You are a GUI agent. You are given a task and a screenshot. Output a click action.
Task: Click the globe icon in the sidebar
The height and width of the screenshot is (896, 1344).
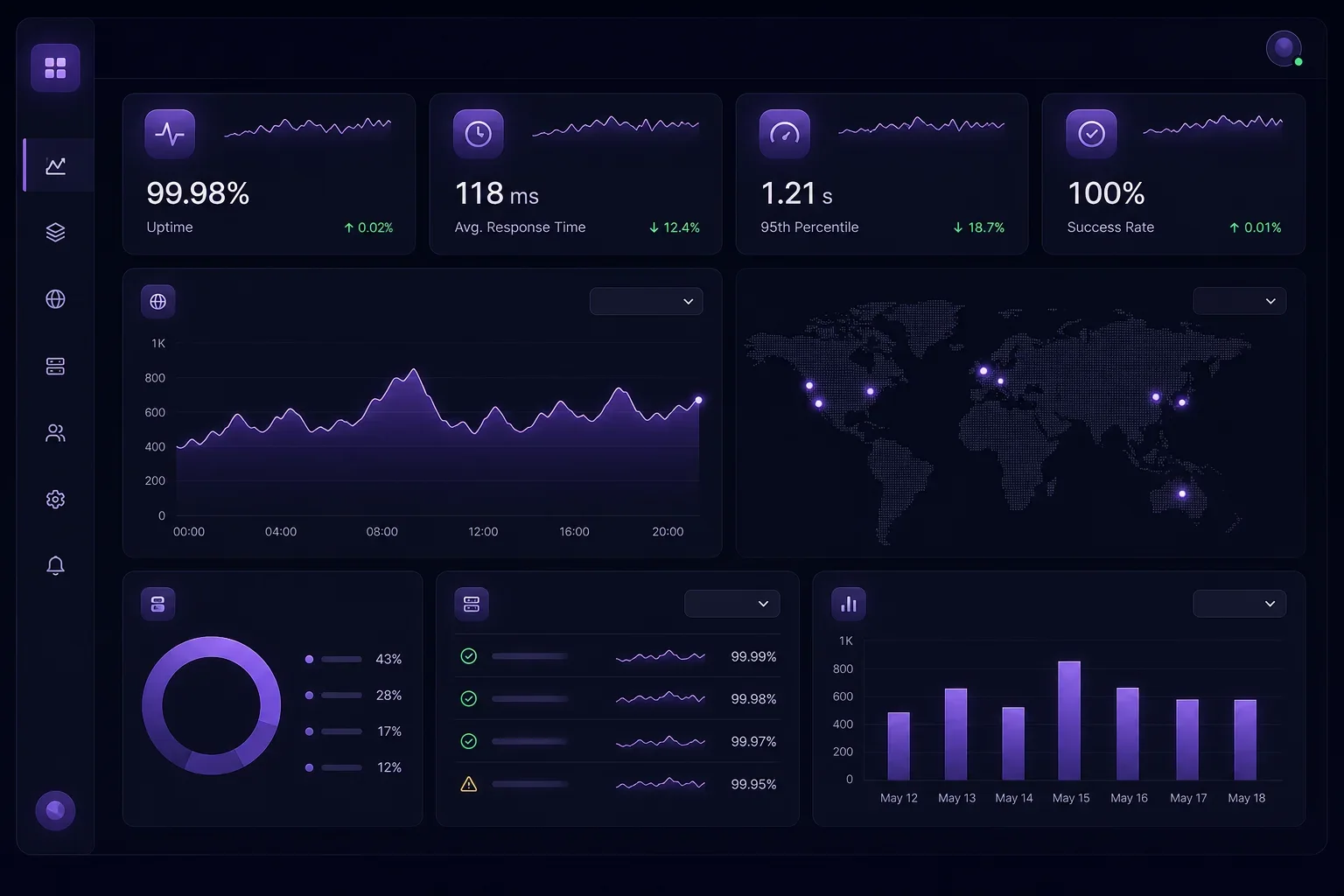pyautogui.click(x=55, y=299)
